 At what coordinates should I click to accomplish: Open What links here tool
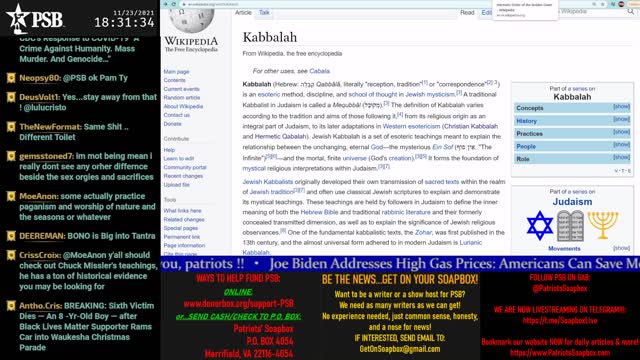[x=182, y=211]
